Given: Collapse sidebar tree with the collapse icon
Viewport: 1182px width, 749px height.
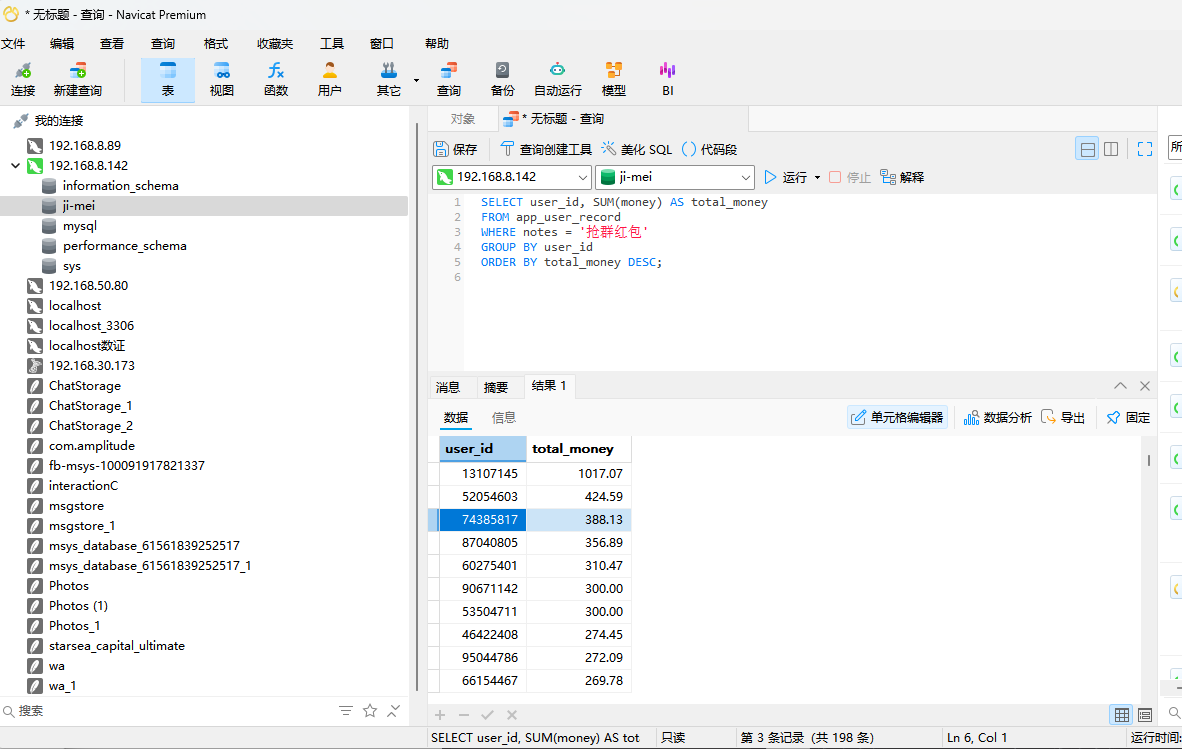Looking at the screenshot, I should [x=393, y=711].
